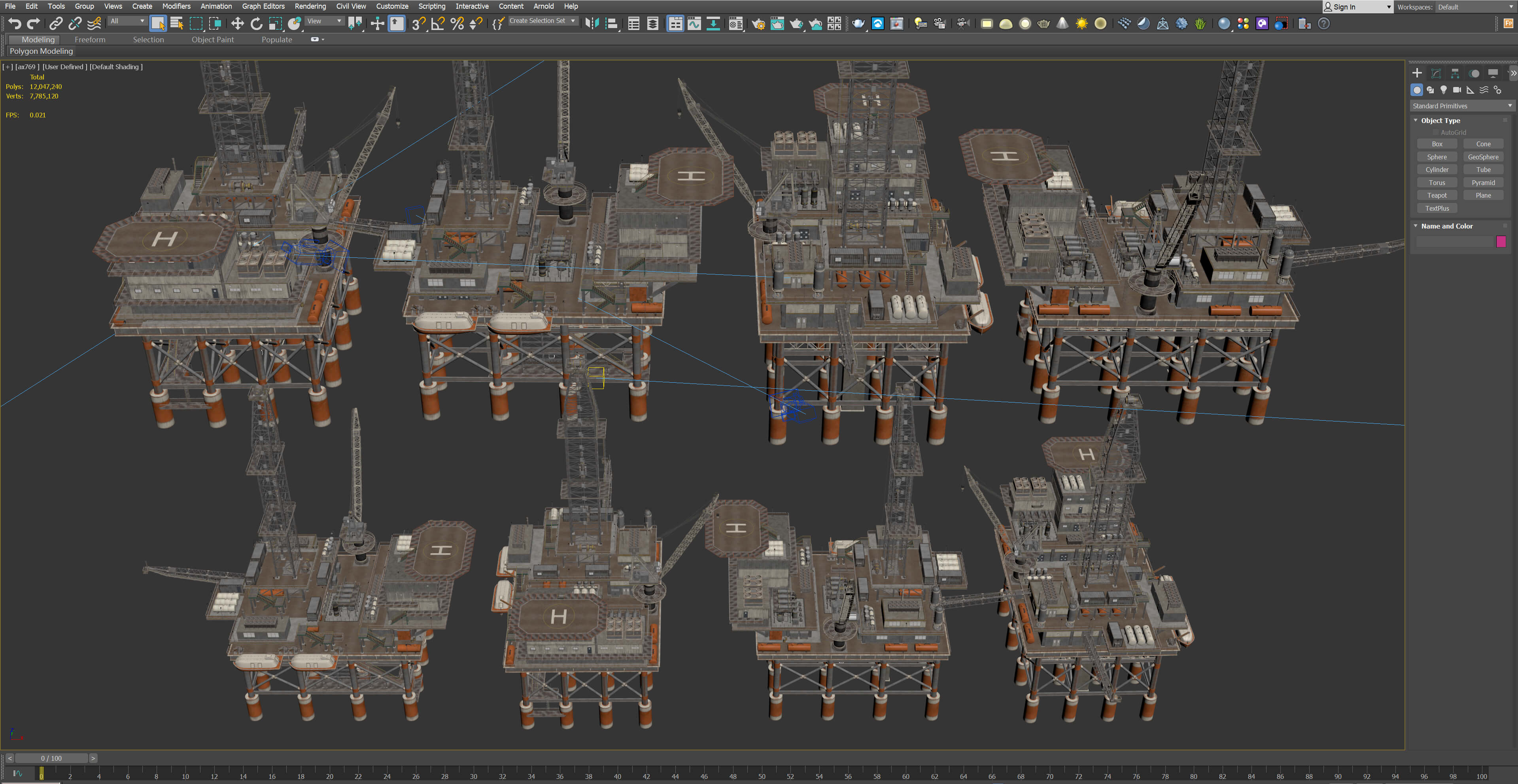This screenshot has width=1518, height=784.
Task: Toggle the Window/Crossing selection mode
Action: click(215, 24)
